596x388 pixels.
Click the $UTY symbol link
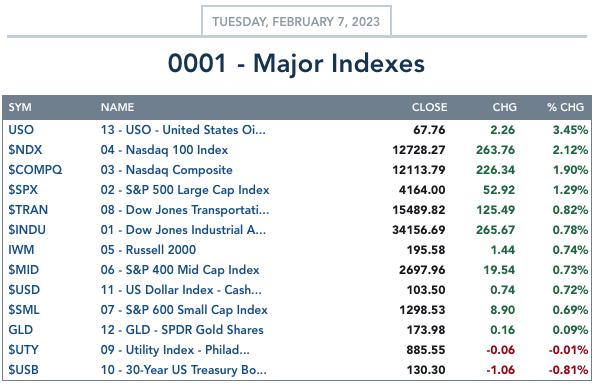click(23, 350)
